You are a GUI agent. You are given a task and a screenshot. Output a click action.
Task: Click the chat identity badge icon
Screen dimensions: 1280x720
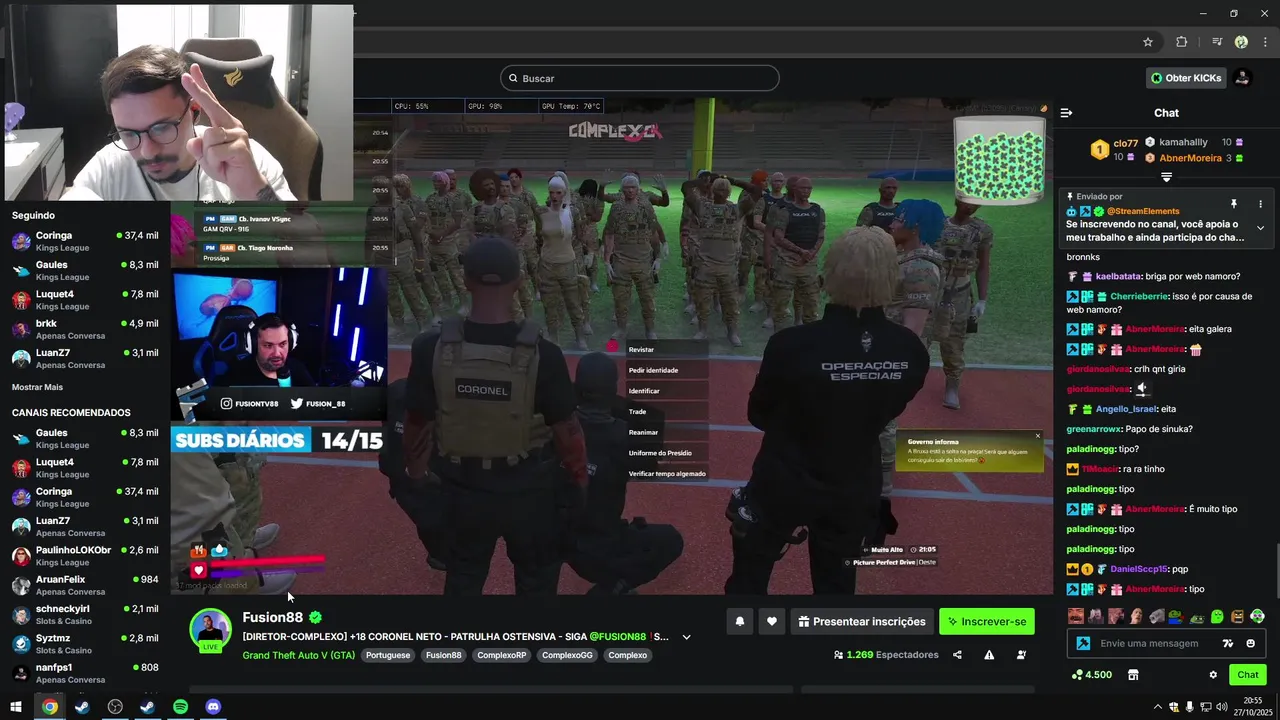click(x=1083, y=643)
